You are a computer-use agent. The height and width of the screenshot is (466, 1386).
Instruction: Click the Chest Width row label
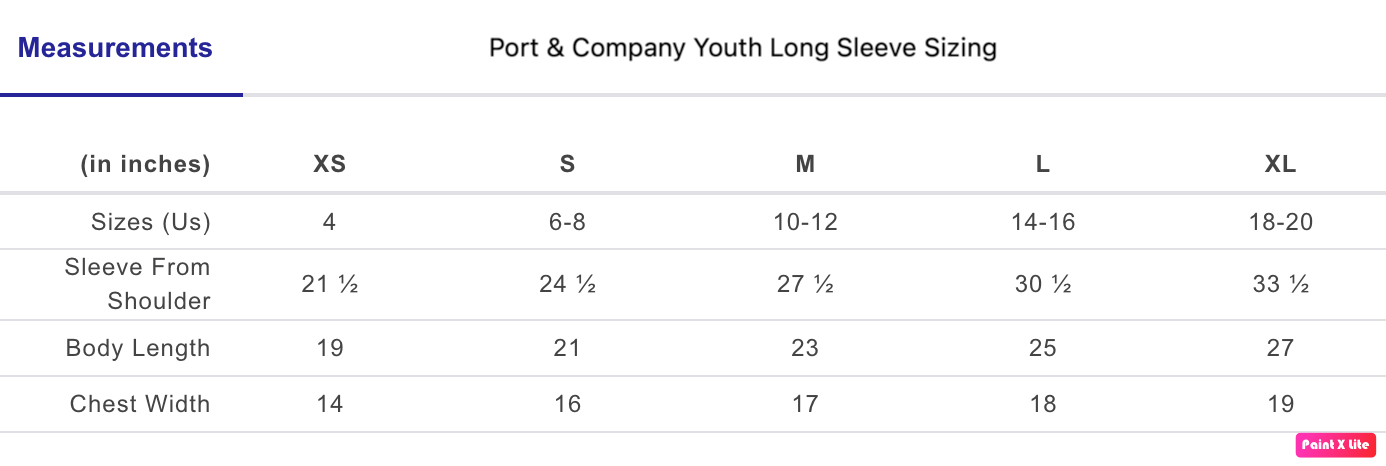[140, 404]
